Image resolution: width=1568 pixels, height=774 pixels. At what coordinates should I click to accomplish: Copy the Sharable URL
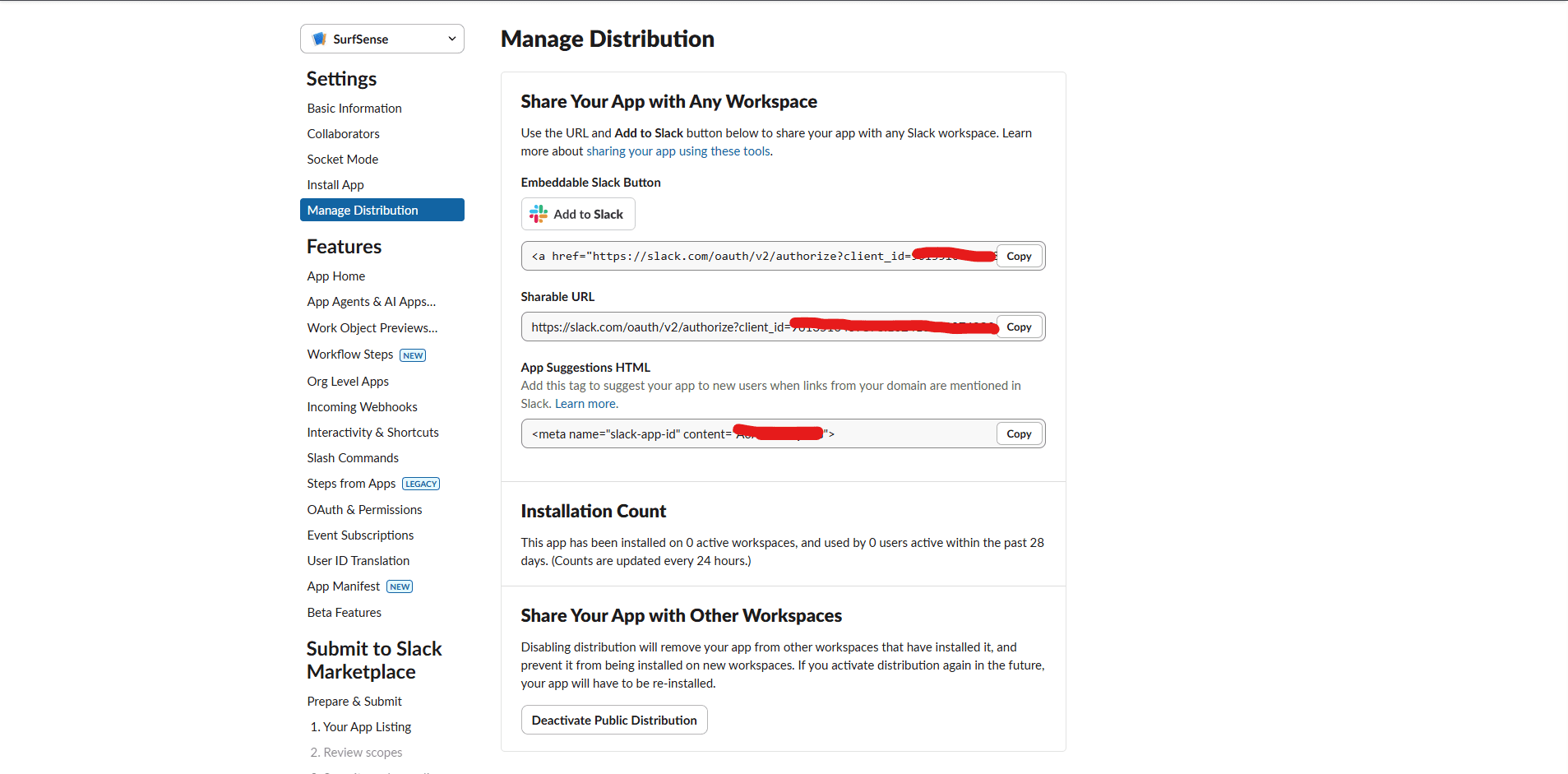click(1019, 327)
